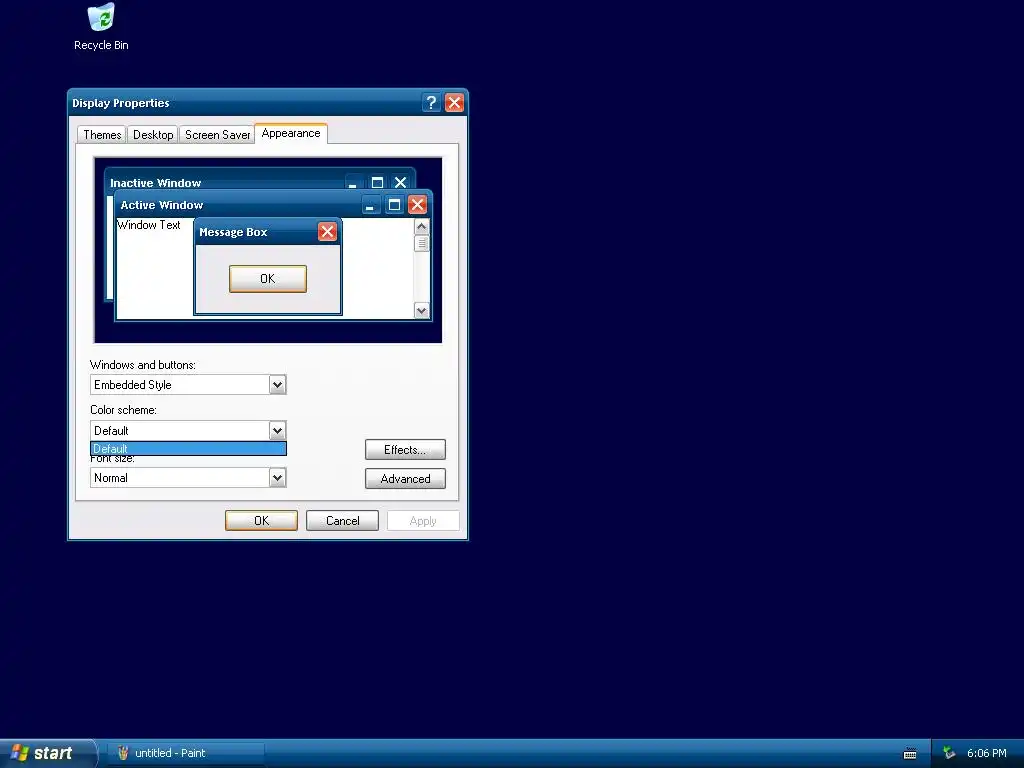Open the Color scheme dropdown arrow
This screenshot has height=768, width=1024.
277,430
